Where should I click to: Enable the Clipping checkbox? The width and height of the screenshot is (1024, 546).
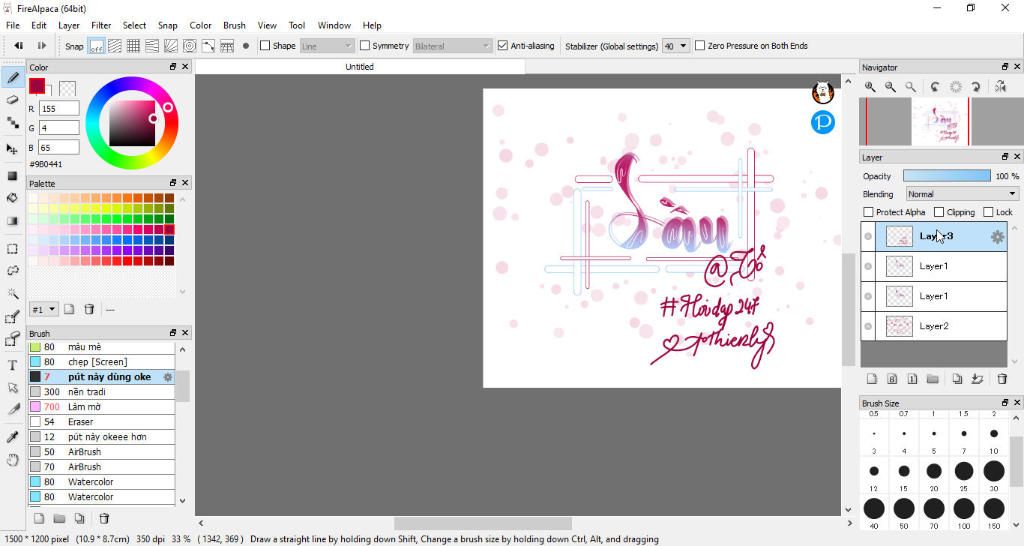938,212
